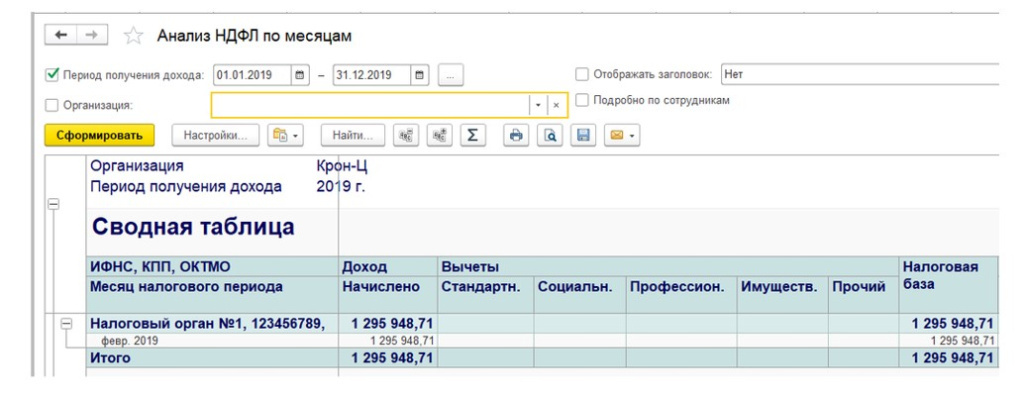The height and width of the screenshot is (400, 1024).
Task: Open send by email dropdown
Action: pos(622,135)
